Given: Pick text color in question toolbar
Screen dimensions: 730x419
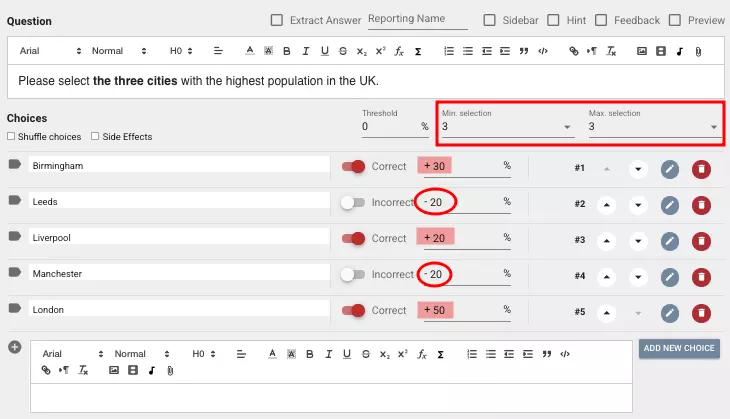Looking at the screenshot, I should coord(250,51).
